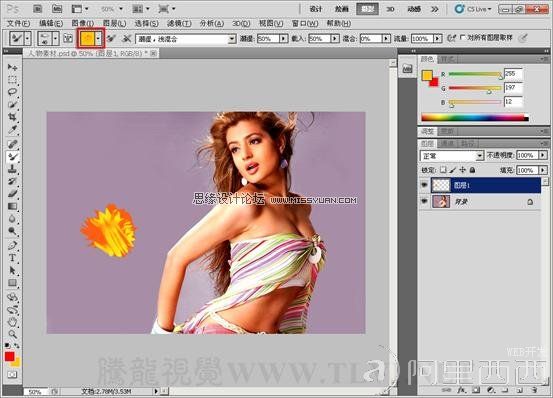Image resolution: width=553 pixels, height=398 pixels.
Task: Hide layer 图层1 with eye icon
Action: (424, 185)
